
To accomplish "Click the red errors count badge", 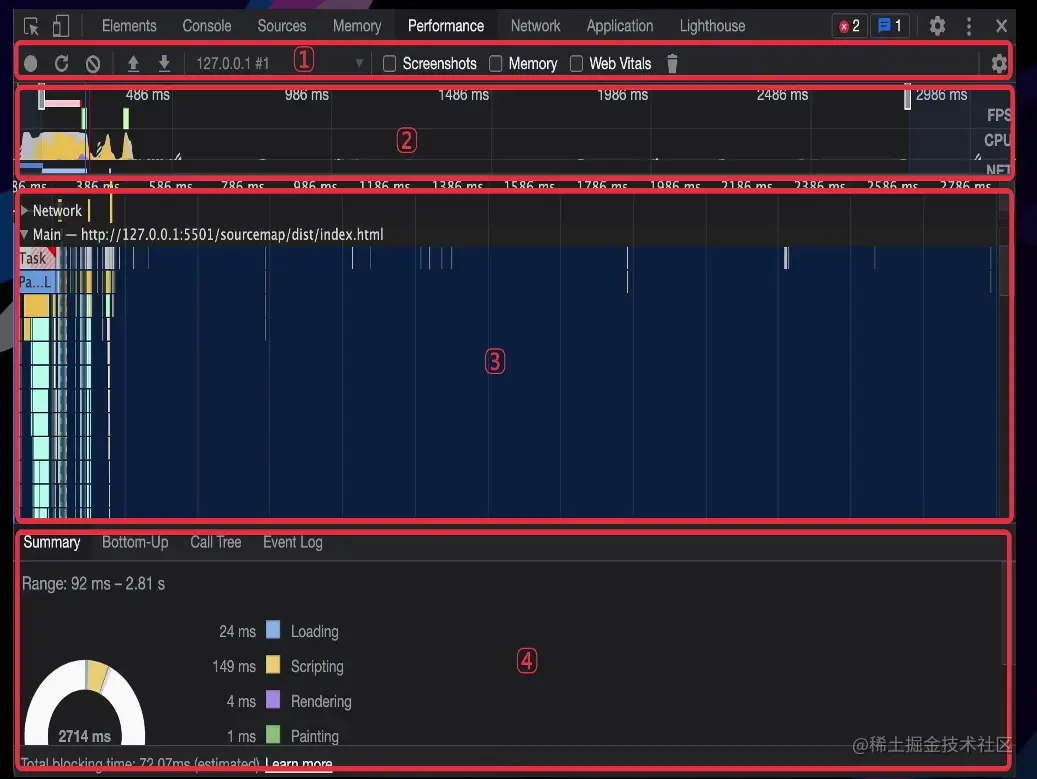I will pos(849,26).
